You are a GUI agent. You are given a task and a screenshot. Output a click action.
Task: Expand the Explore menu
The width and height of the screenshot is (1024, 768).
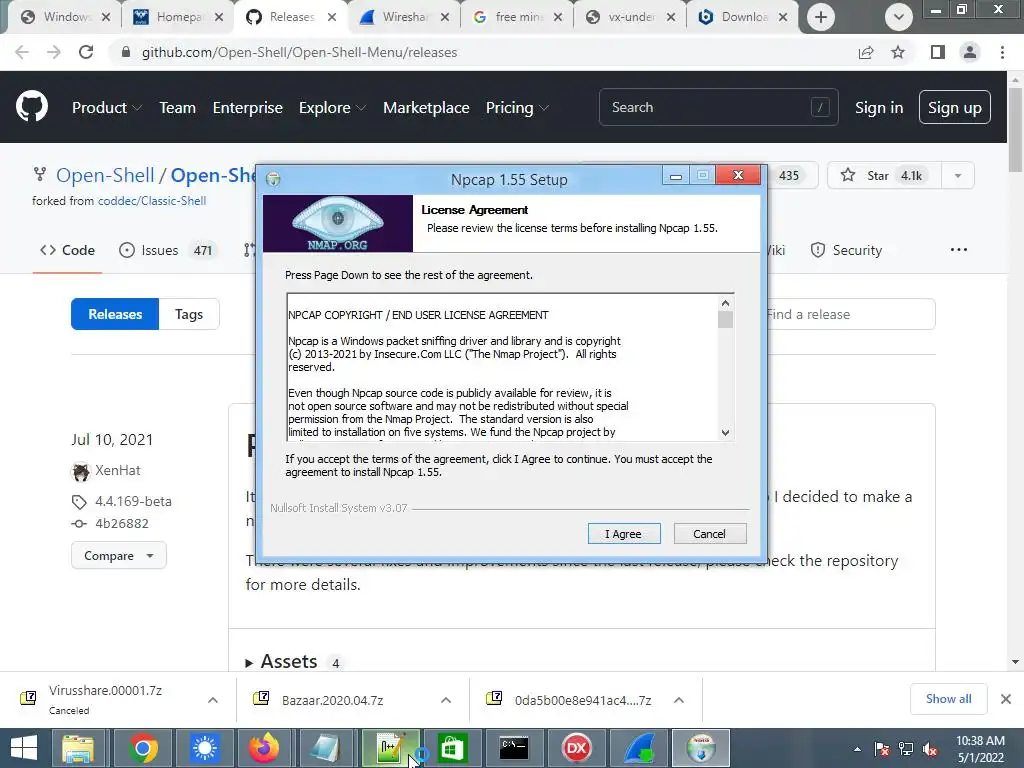332,107
